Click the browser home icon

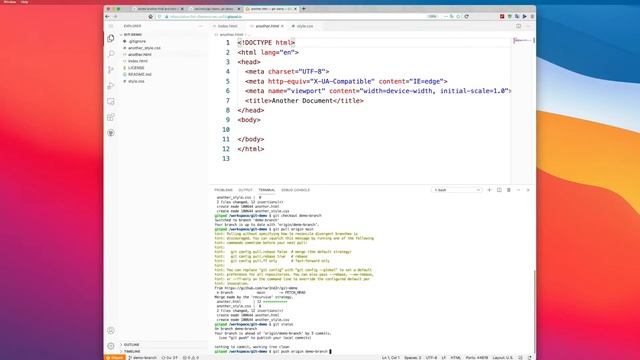tap(151, 16)
